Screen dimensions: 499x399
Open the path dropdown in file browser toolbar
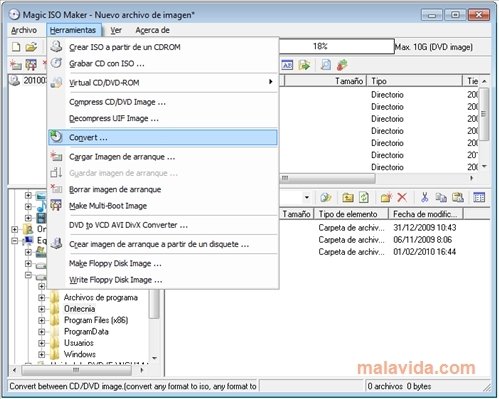pyautogui.click(x=307, y=198)
